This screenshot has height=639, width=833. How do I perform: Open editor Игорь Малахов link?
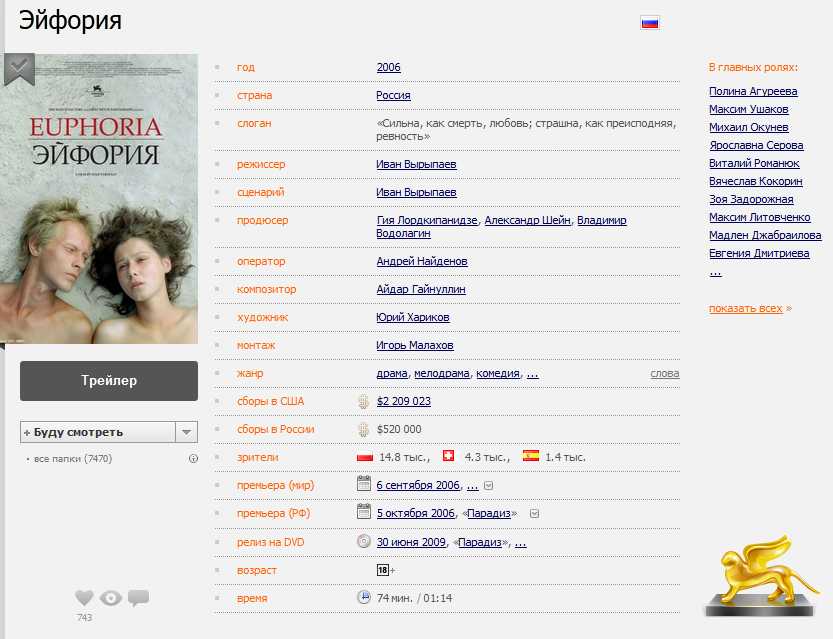[x=415, y=345]
